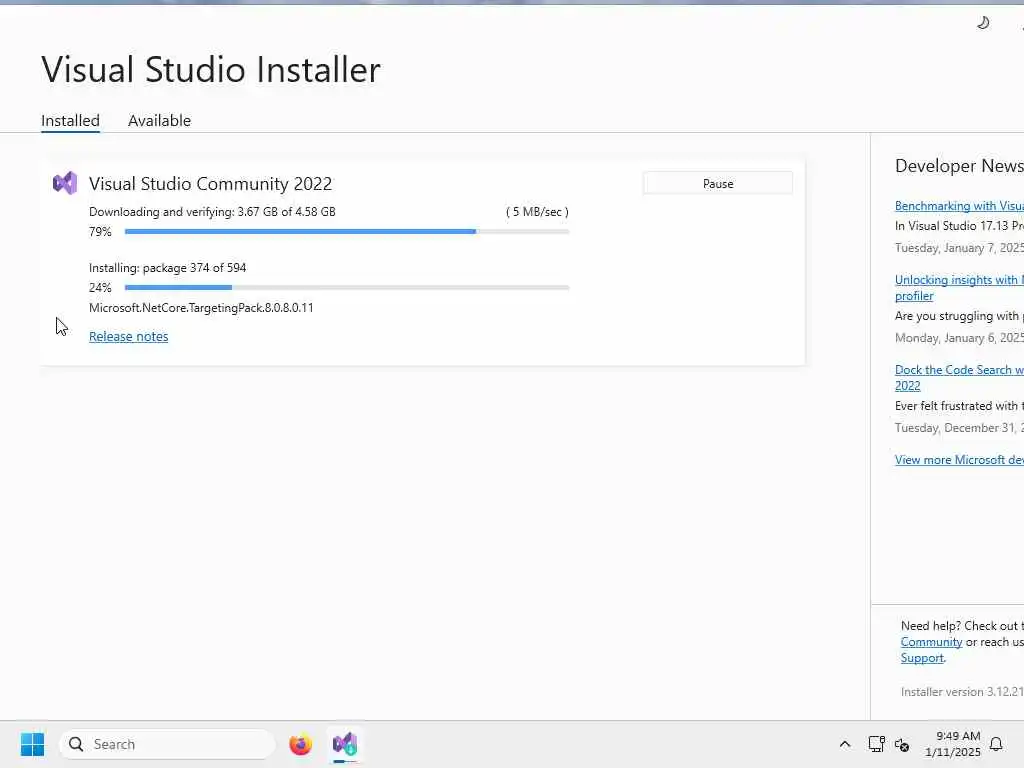Viewport: 1024px width, 768px height.
Task: Click the Visual Studio Installer heading
Action: tap(211, 69)
